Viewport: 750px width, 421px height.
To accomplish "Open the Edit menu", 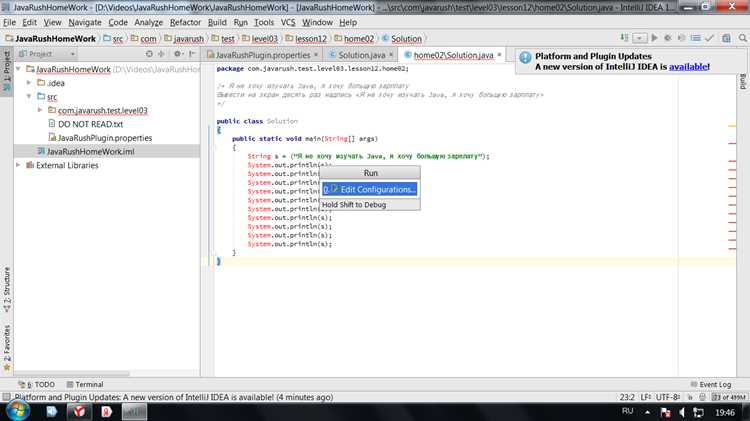I will click(x=29, y=22).
